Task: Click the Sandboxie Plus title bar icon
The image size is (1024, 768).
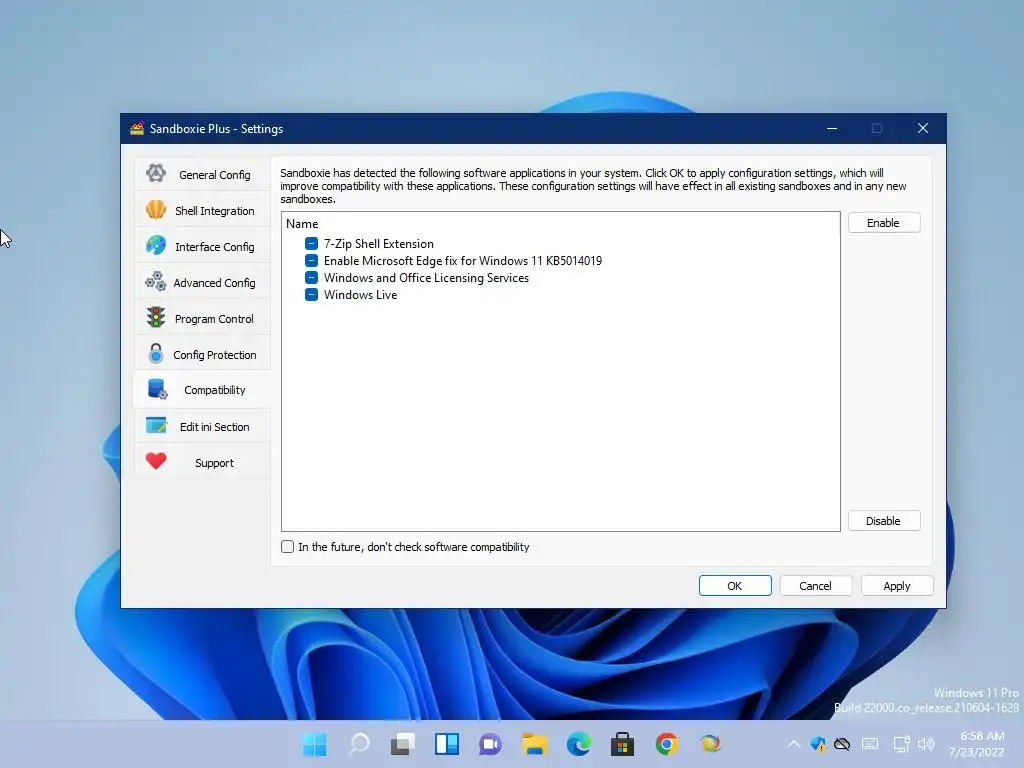Action: 136,129
